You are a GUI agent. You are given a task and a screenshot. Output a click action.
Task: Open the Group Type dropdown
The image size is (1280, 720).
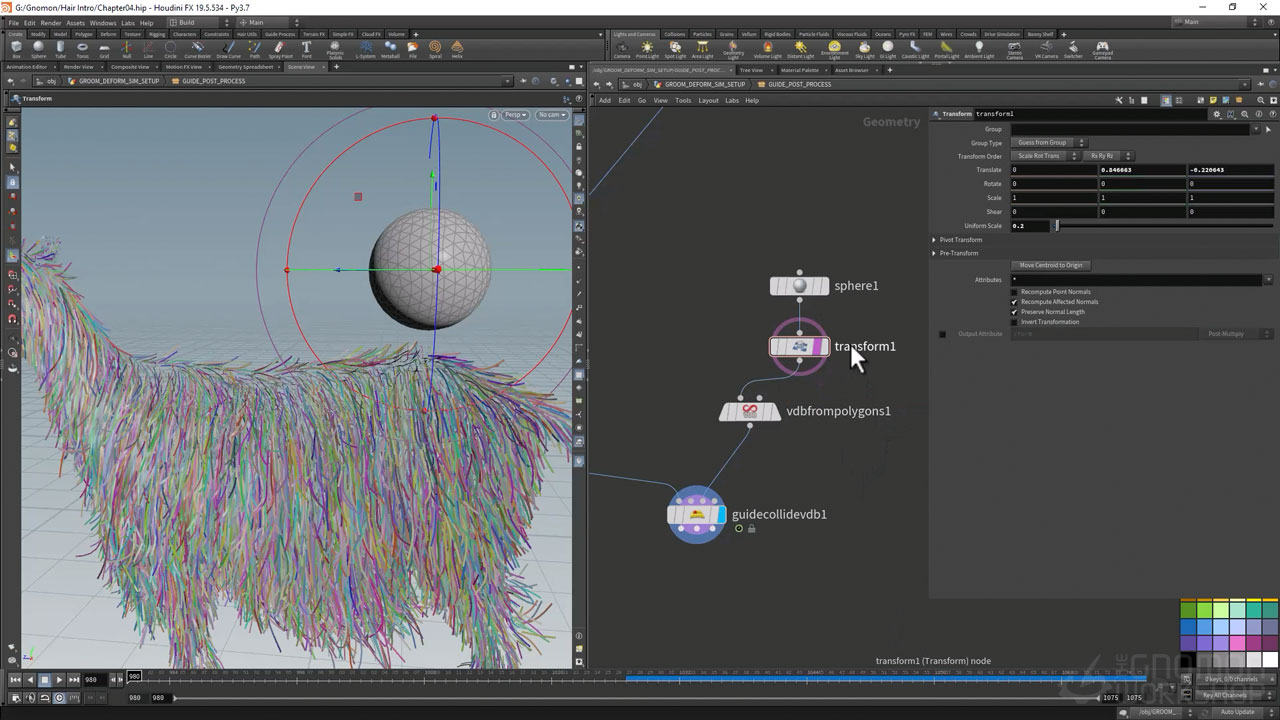click(x=1047, y=143)
